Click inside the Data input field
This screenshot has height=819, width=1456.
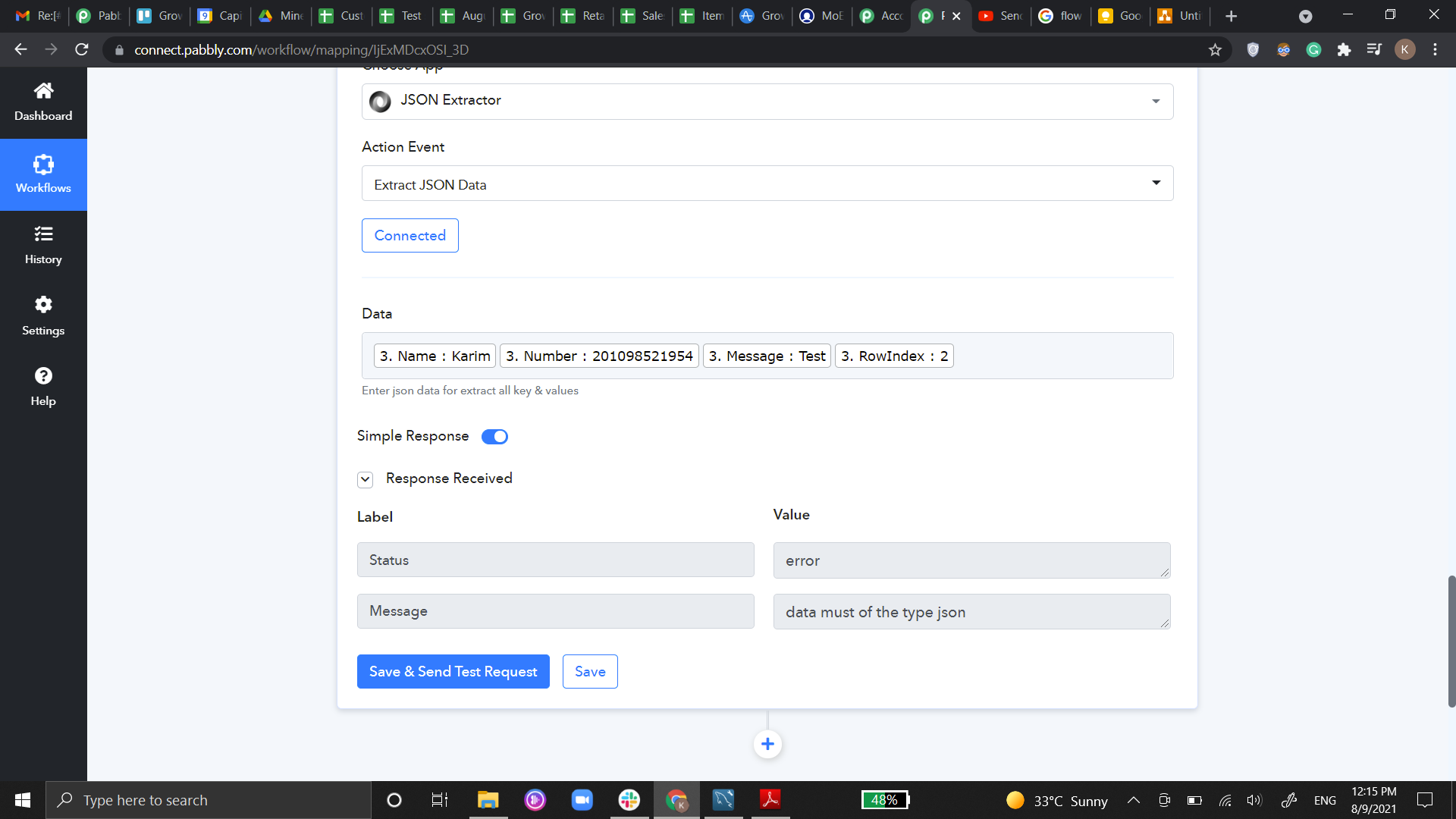1062,356
